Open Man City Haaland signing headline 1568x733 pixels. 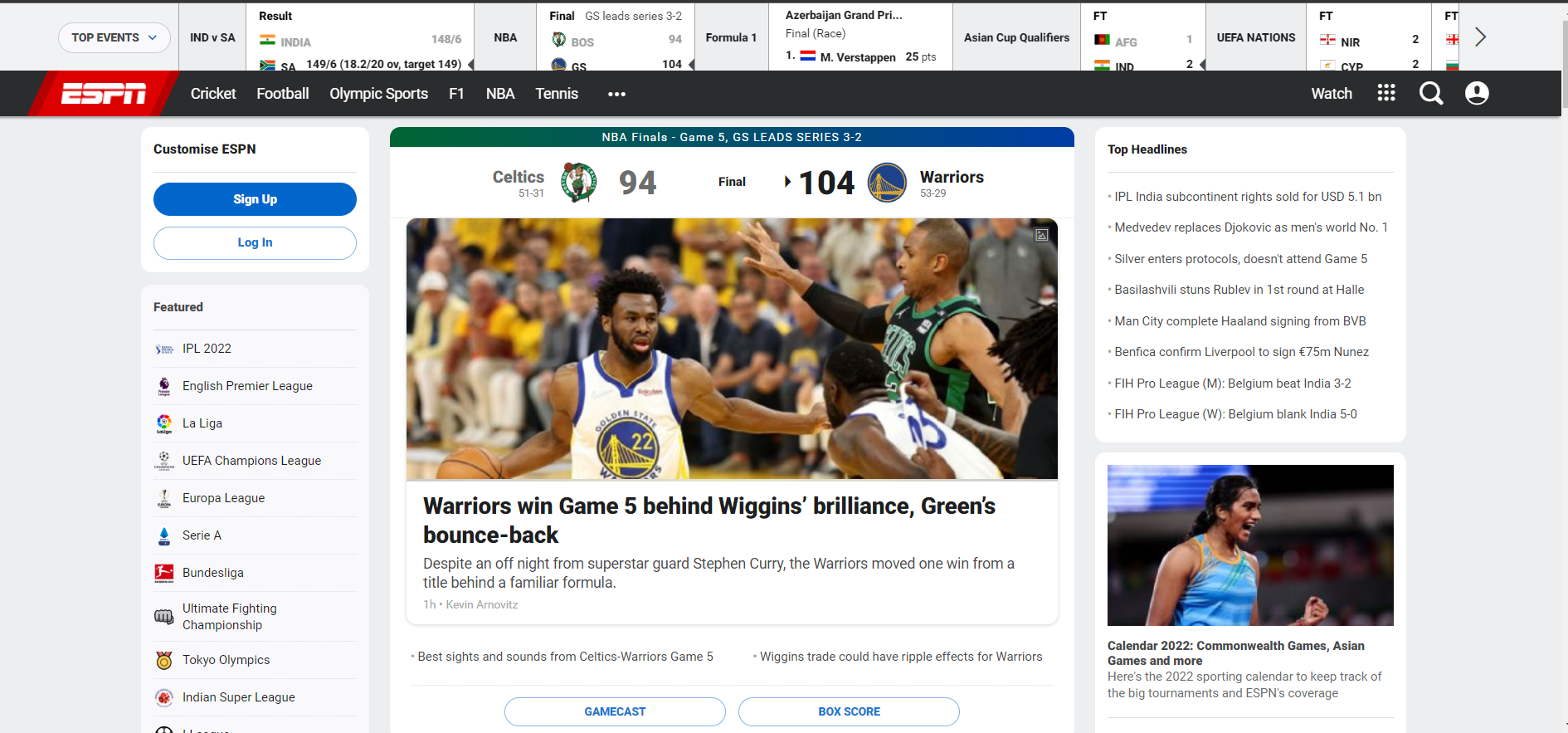1239,321
